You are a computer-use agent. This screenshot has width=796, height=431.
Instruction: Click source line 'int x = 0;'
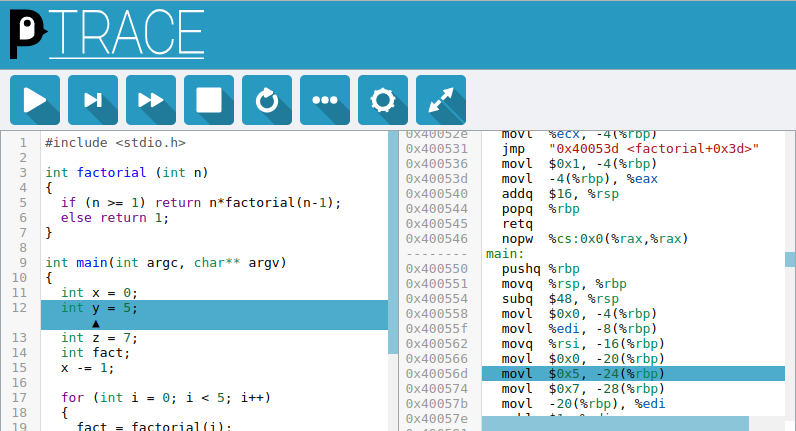click(x=99, y=292)
